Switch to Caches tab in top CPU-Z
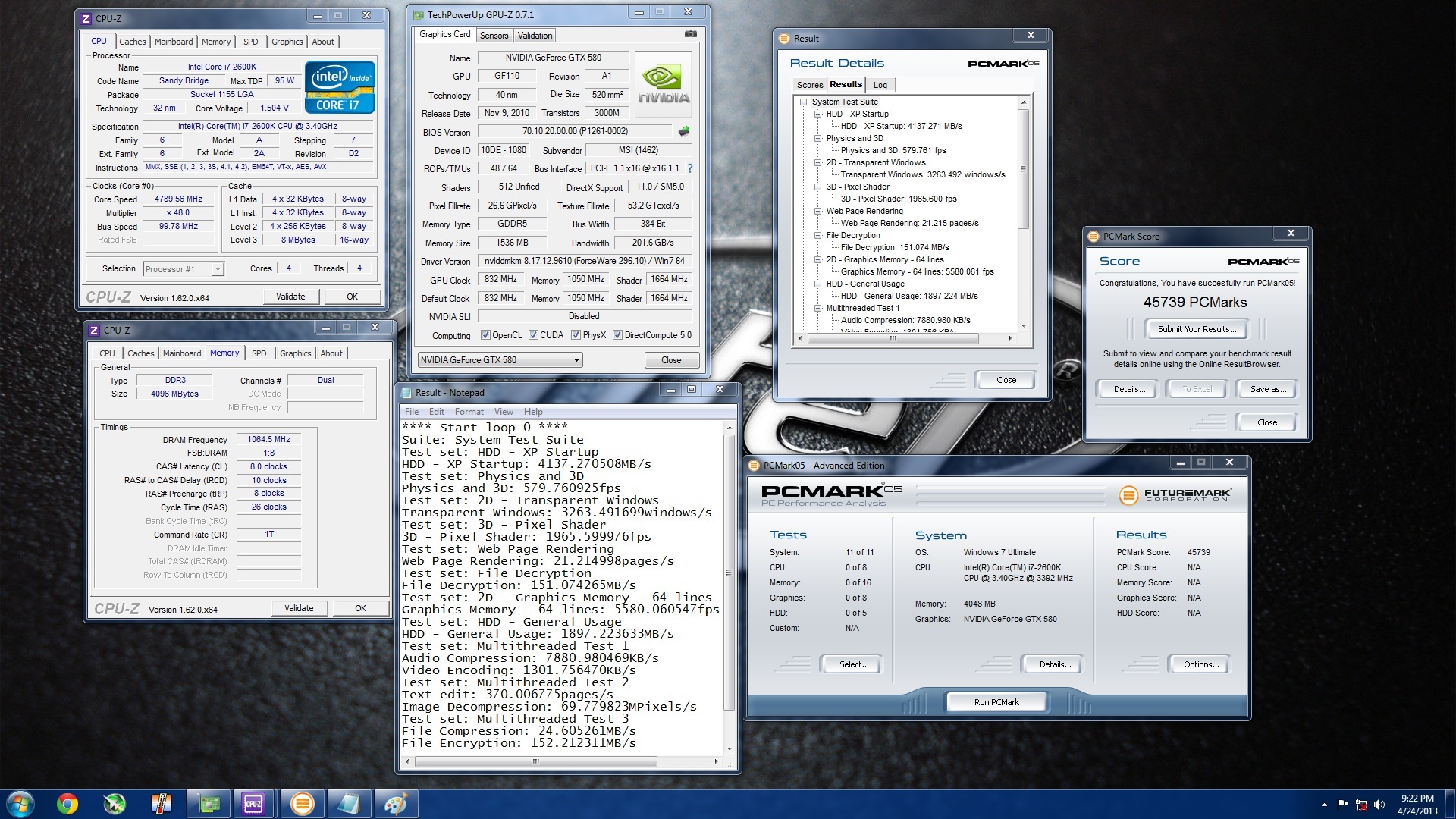 (132, 42)
